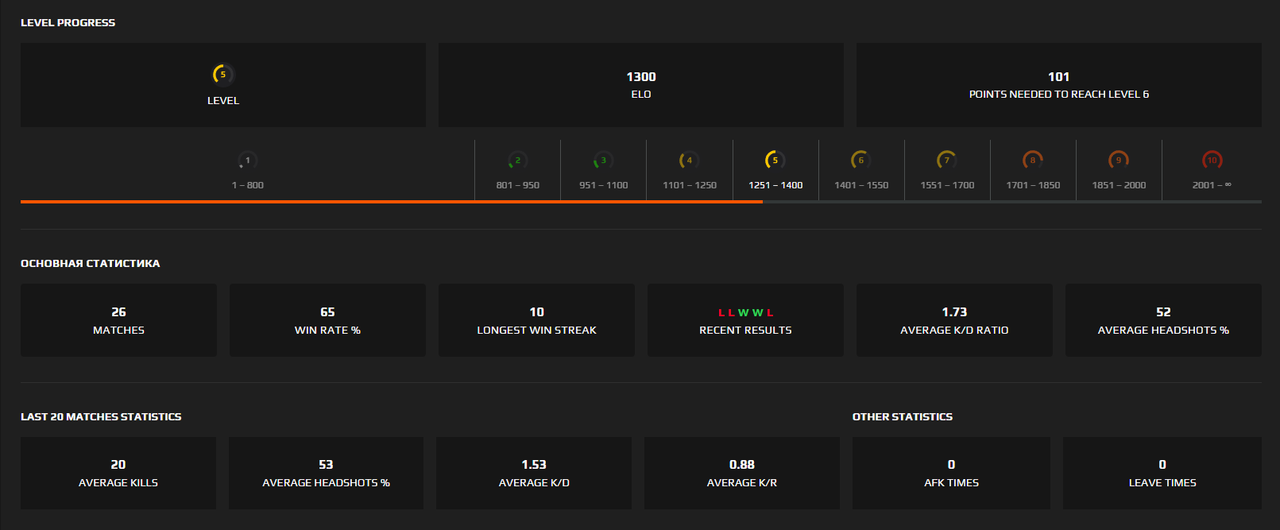Select the 1251 – 1400 range text
The width and height of the screenshot is (1280, 530).
coord(775,185)
